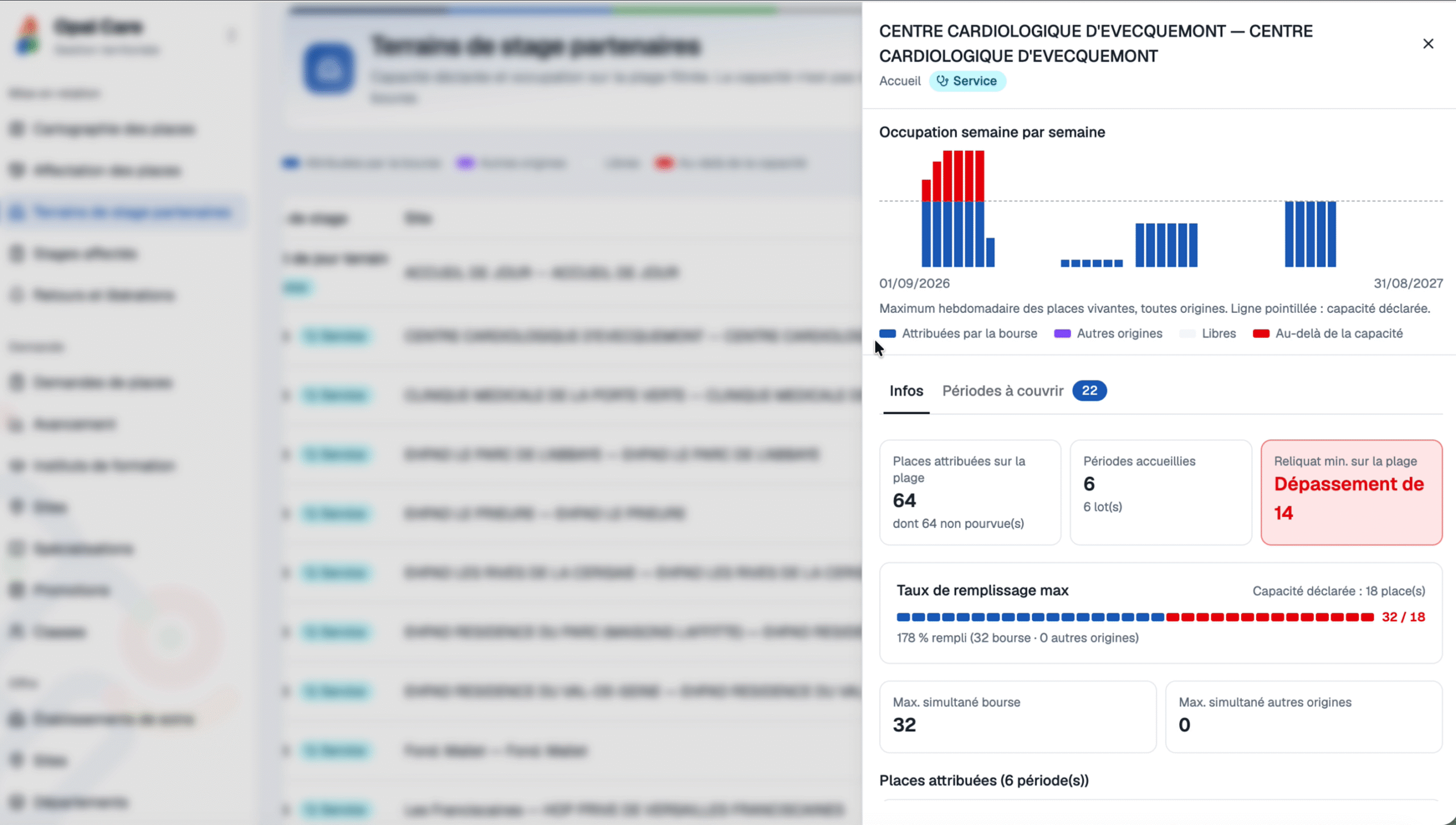Click the Capacité déclarée : 18 place(s) text
1456x825 pixels.
[1339, 591]
